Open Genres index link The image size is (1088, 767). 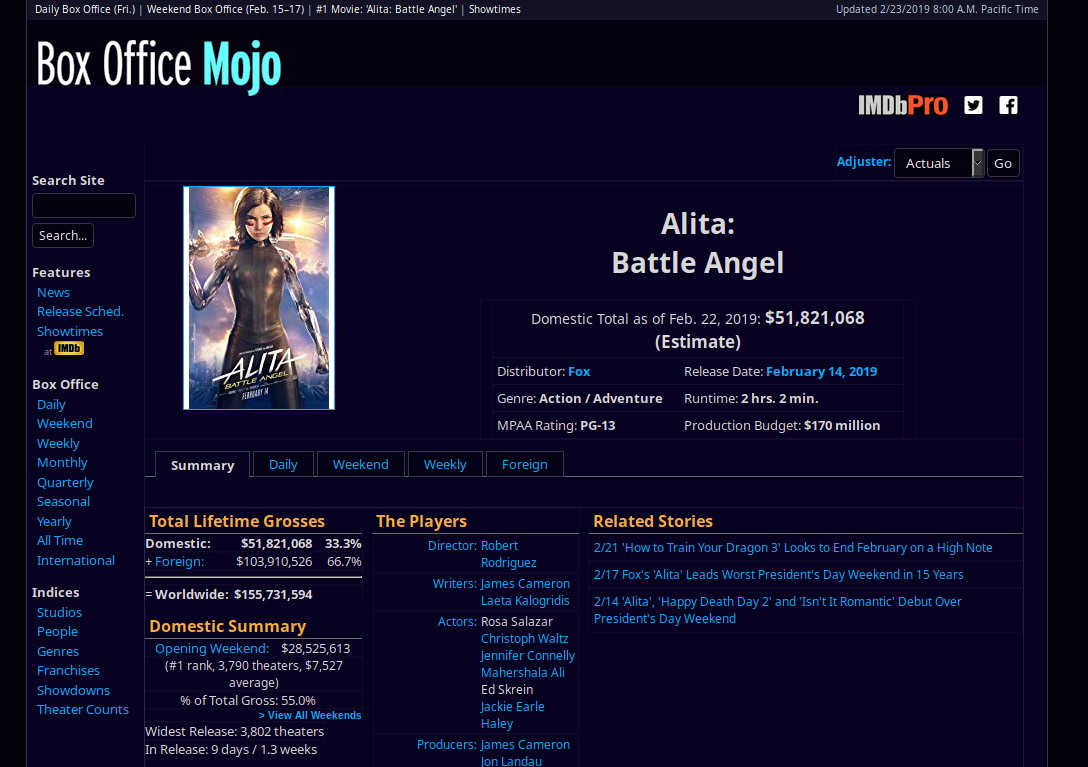pos(58,651)
